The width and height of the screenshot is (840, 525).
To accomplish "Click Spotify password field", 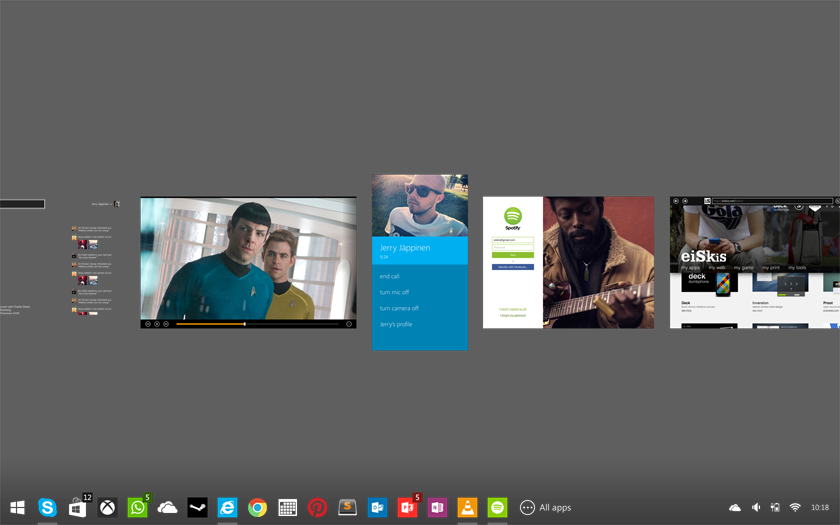I will [513, 248].
